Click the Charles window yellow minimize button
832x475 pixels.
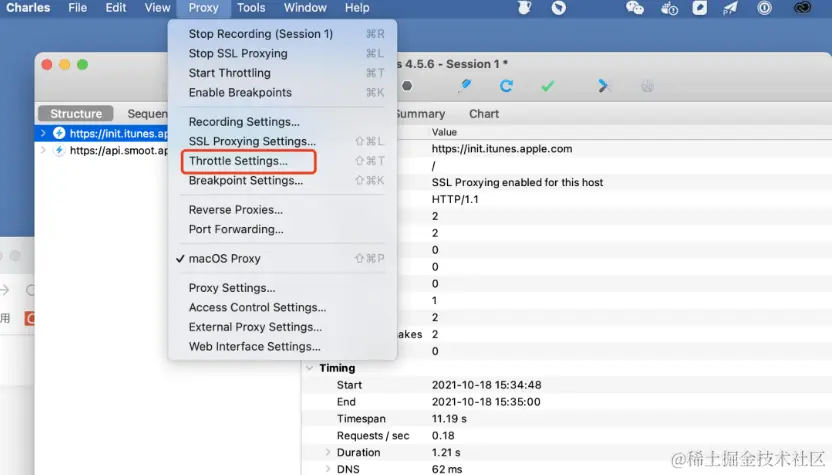click(65, 65)
